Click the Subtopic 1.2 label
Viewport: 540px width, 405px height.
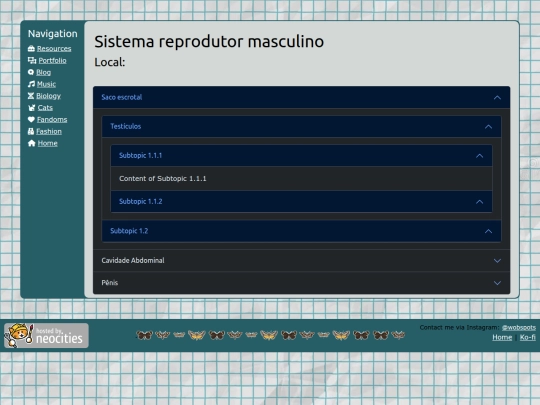click(129, 231)
